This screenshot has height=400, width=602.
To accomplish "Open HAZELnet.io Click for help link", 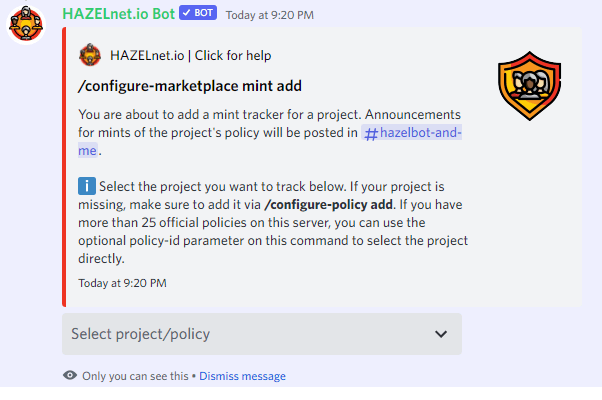I will click(190, 55).
